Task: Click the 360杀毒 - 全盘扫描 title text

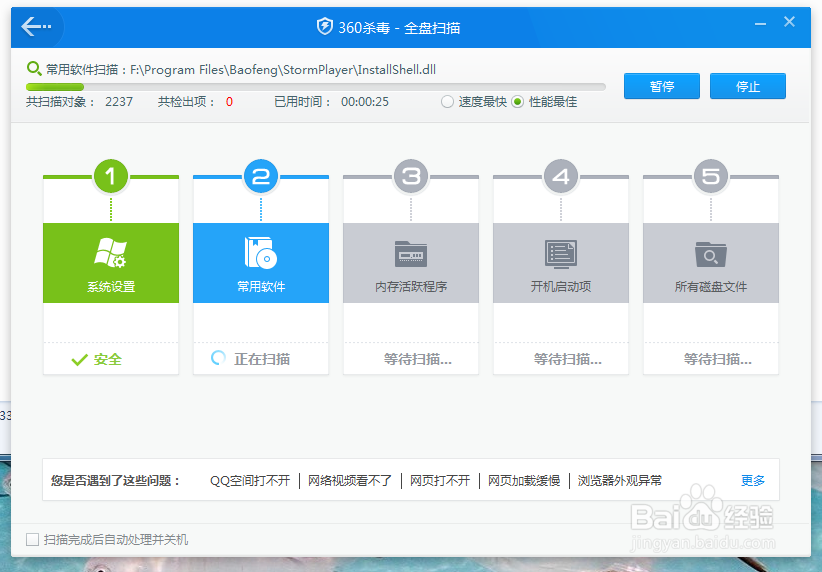Action: click(399, 27)
